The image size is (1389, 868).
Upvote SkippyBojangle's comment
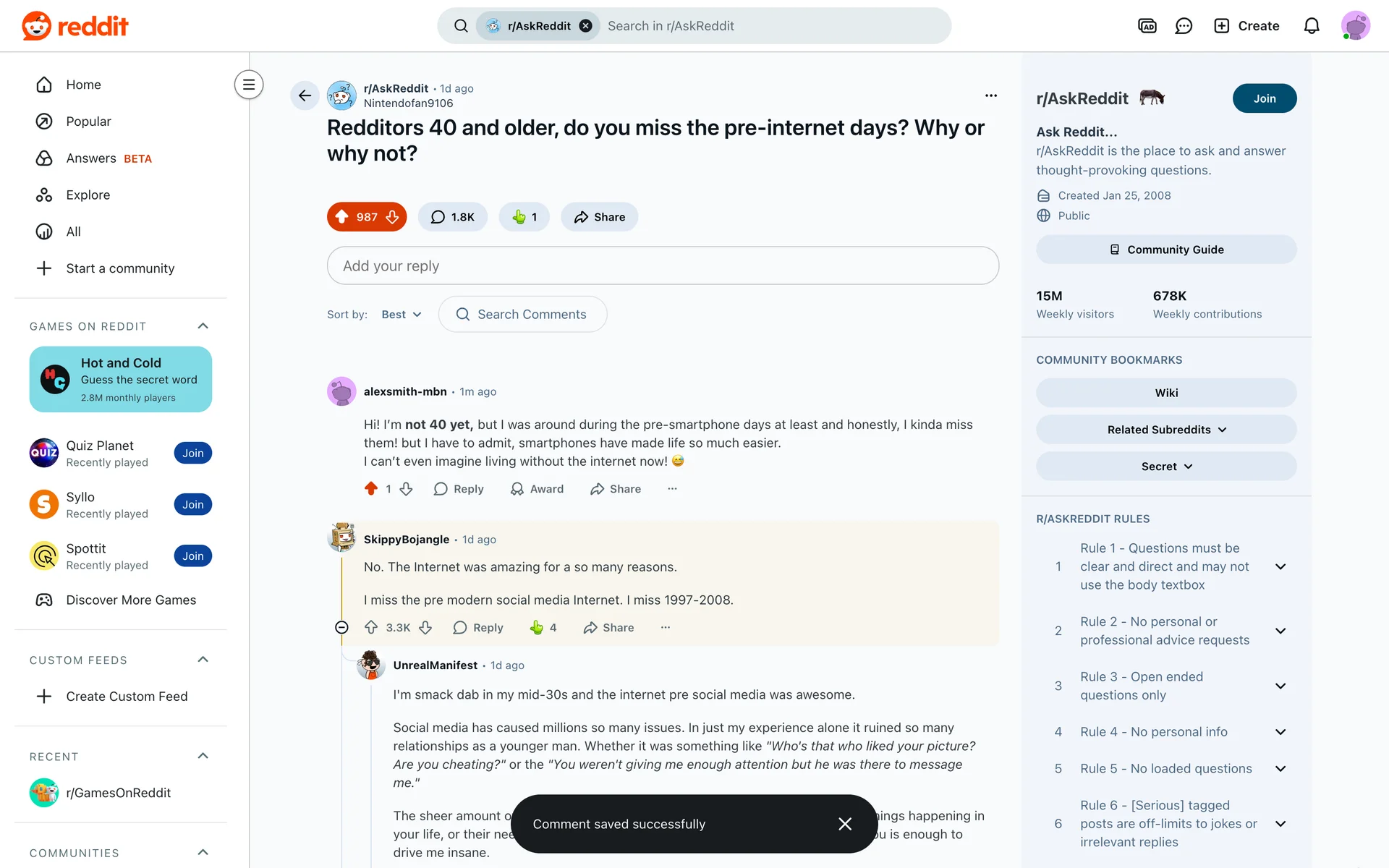coord(371,627)
